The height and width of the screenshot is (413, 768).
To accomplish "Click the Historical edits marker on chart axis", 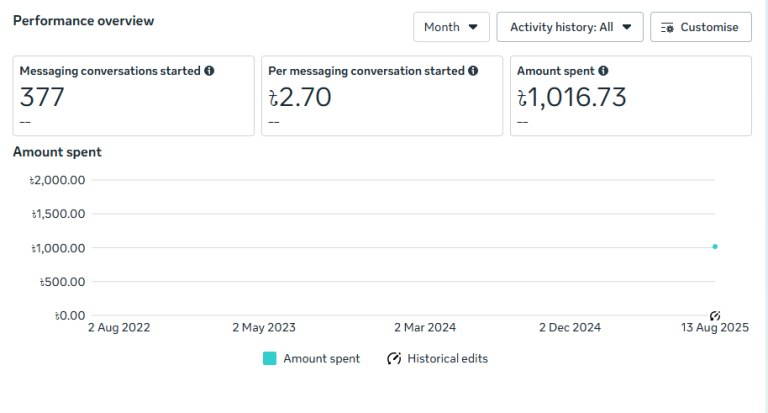I will 715,315.
